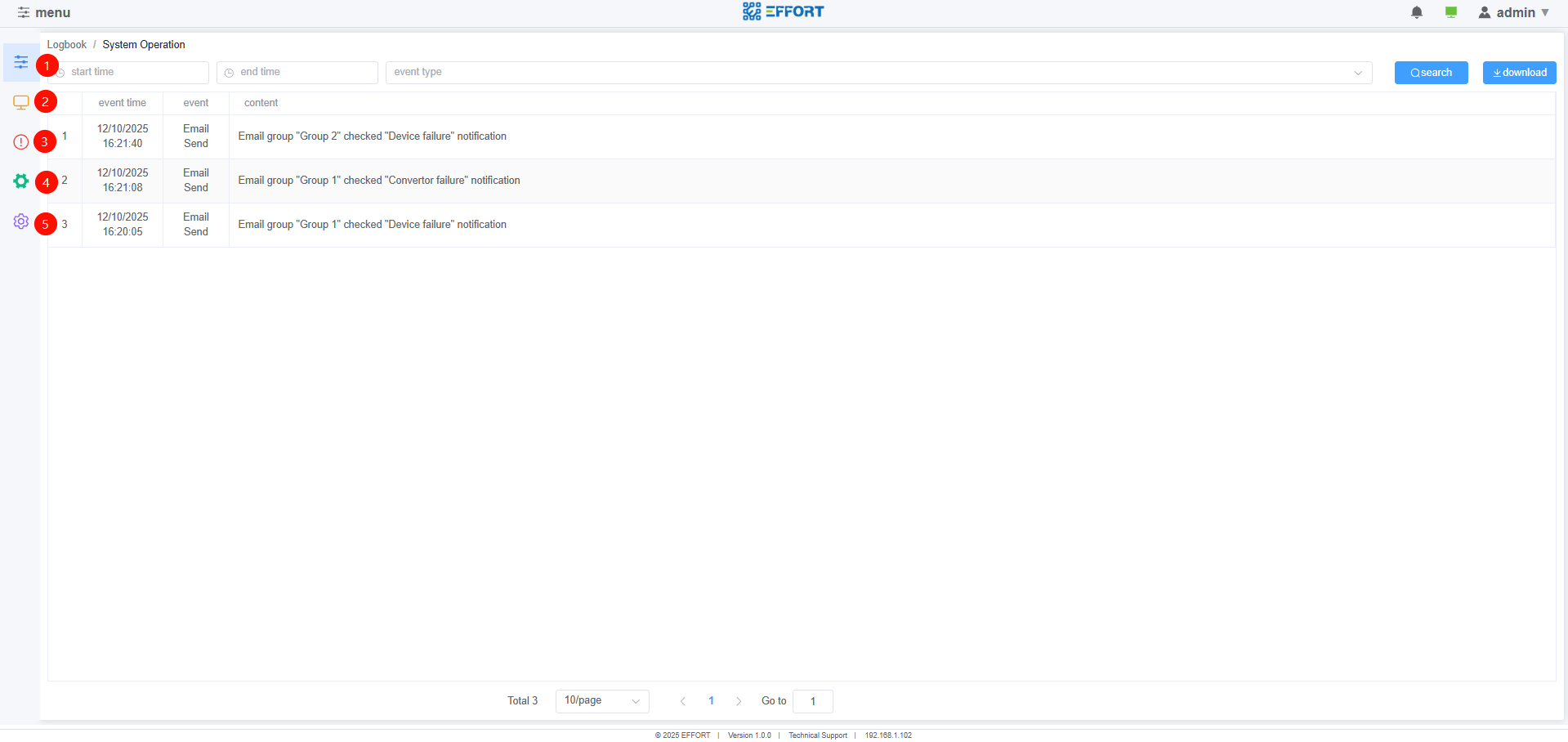Click the search button
This screenshot has width=1568, height=742.
[x=1430, y=72]
